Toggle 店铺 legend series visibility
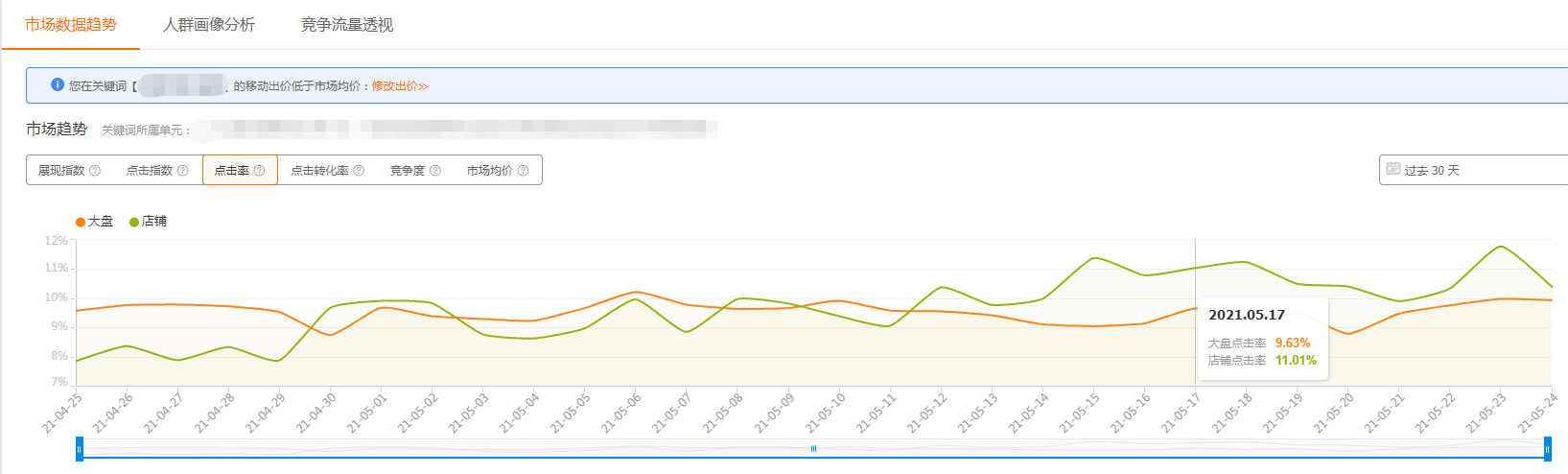The height and width of the screenshot is (474, 1568). (x=148, y=222)
